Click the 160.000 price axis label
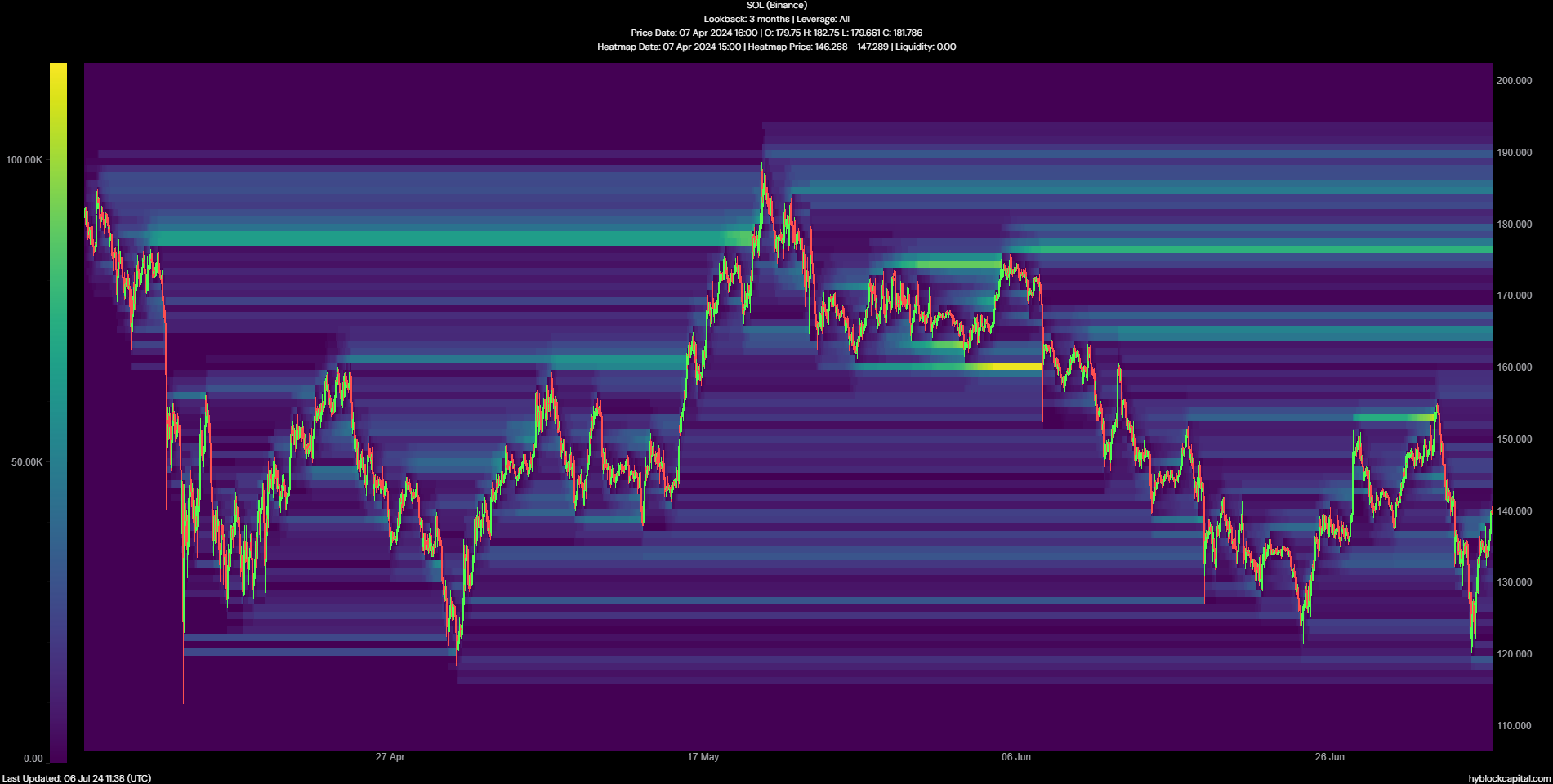Viewport: 1553px width, 784px height. tap(1514, 367)
